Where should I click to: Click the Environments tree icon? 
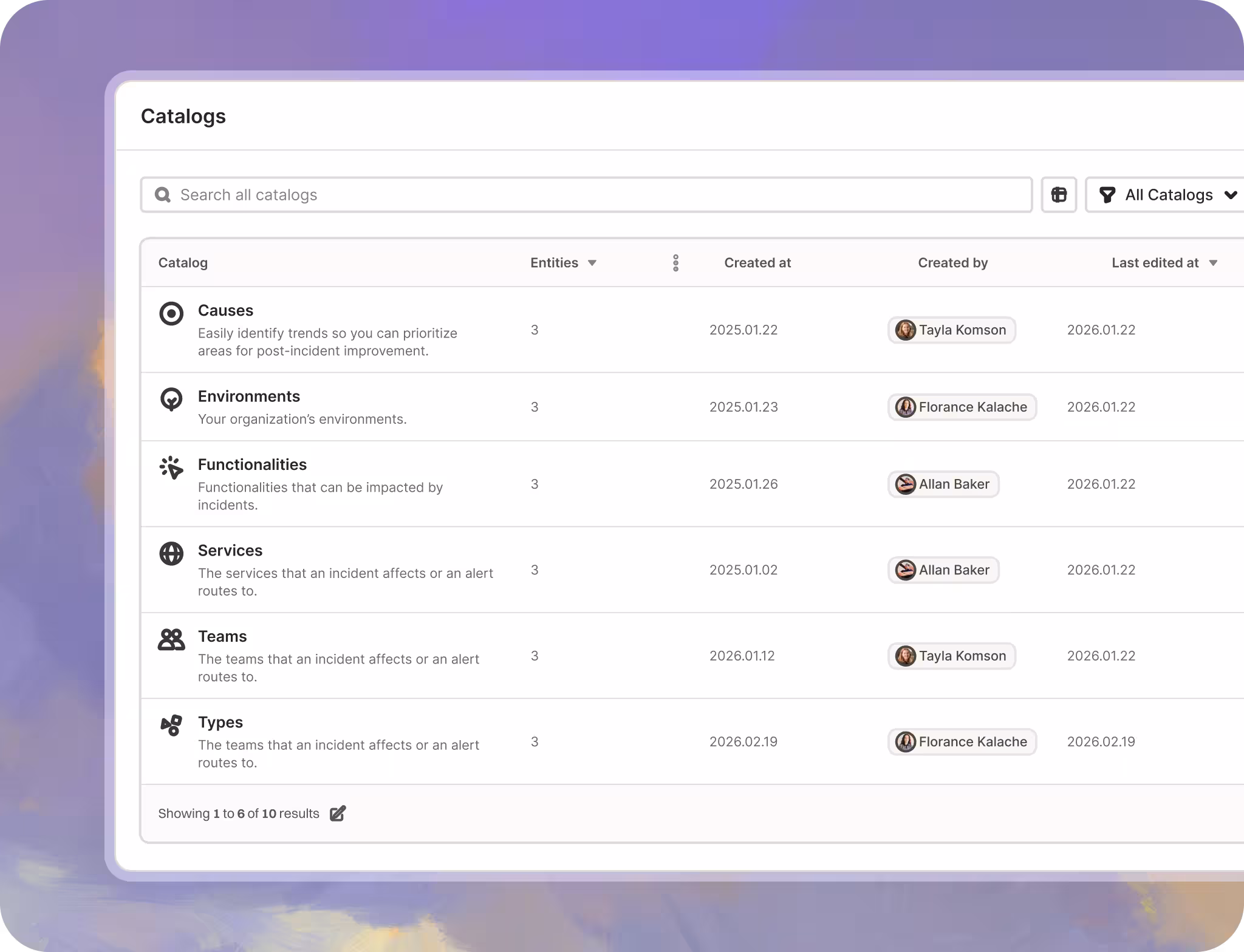(171, 399)
